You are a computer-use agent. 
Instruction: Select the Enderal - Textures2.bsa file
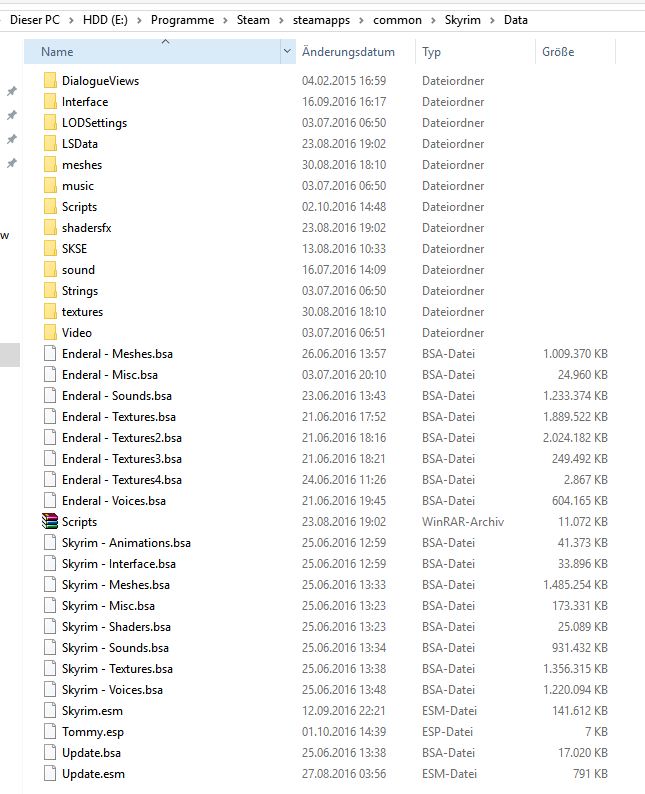121,437
